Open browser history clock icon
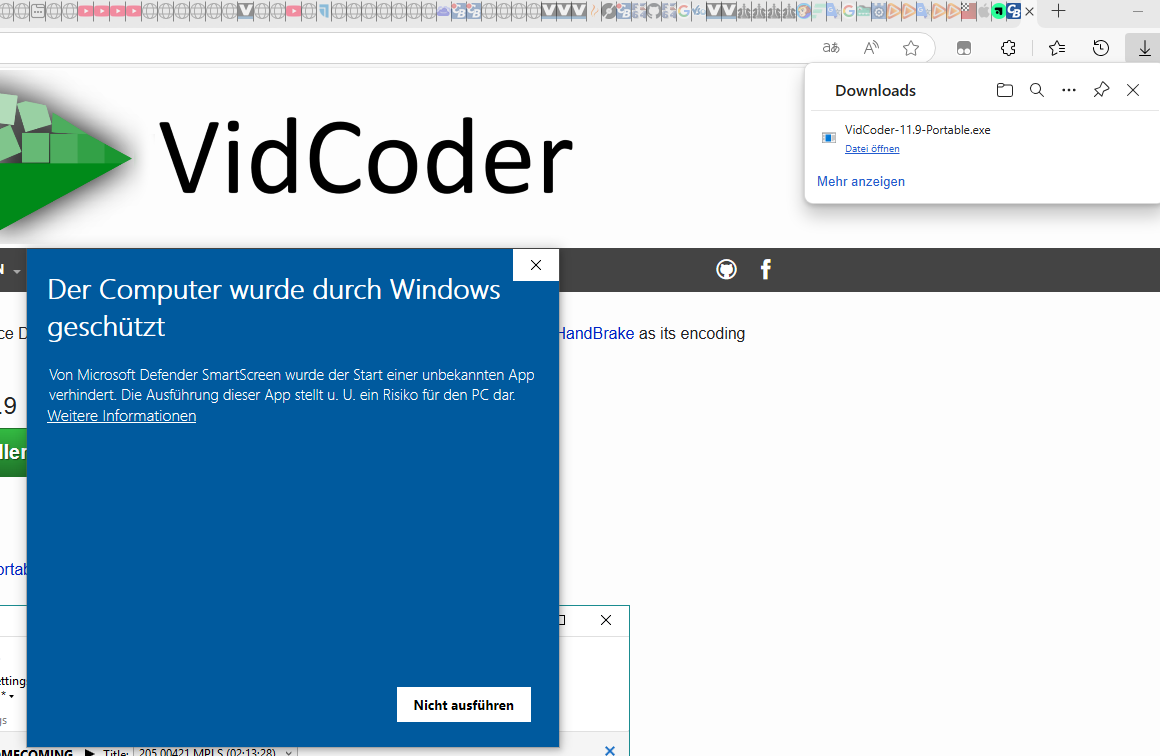This screenshot has height=756, width=1160. tap(1101, 48)
